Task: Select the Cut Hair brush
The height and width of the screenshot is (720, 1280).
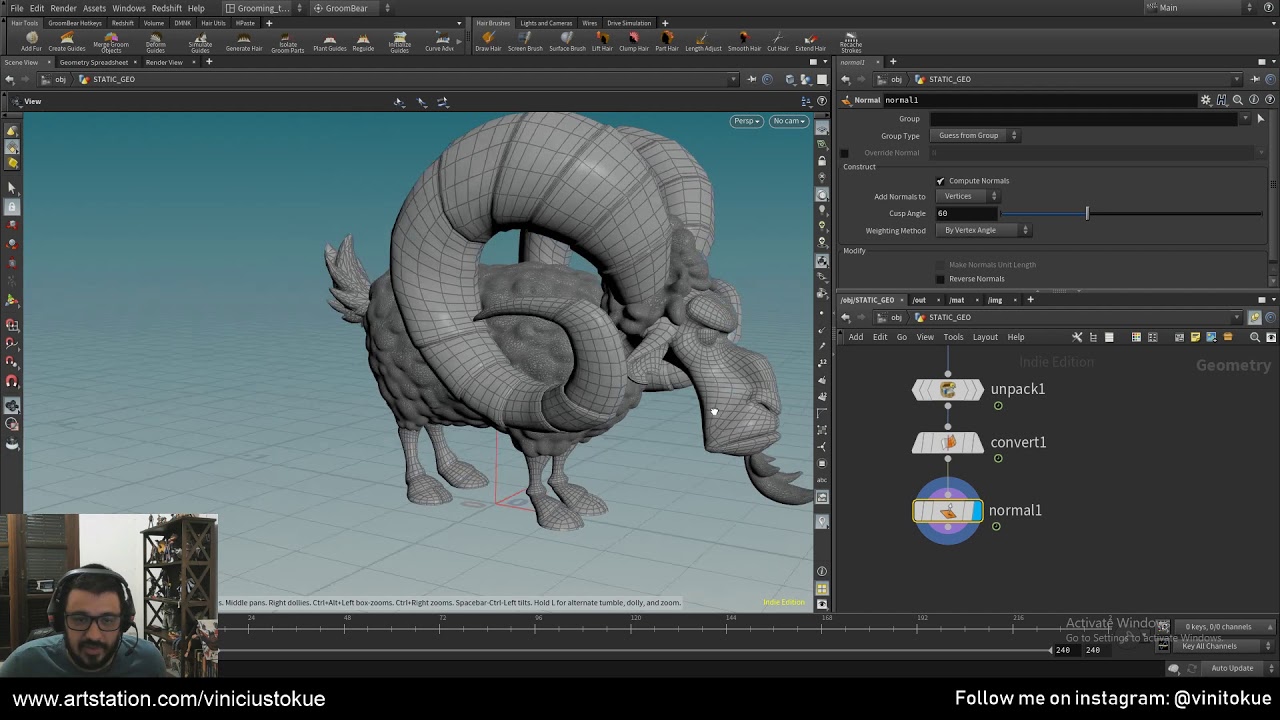Action: click(777, 42)
